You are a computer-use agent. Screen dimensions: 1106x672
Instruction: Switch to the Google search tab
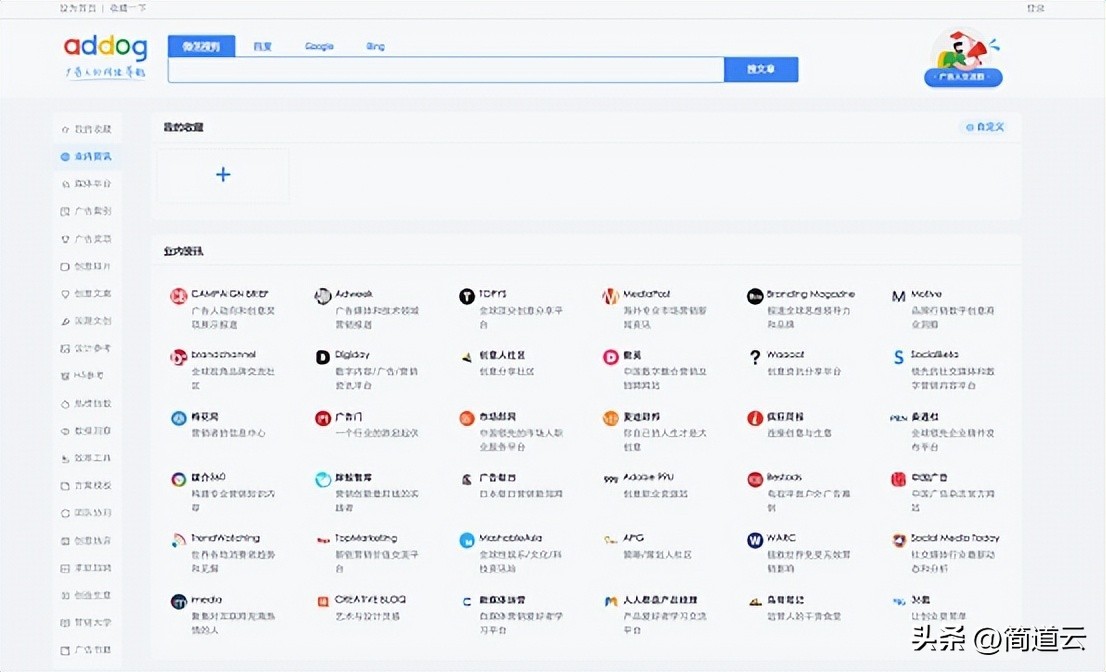pos(319,46)
